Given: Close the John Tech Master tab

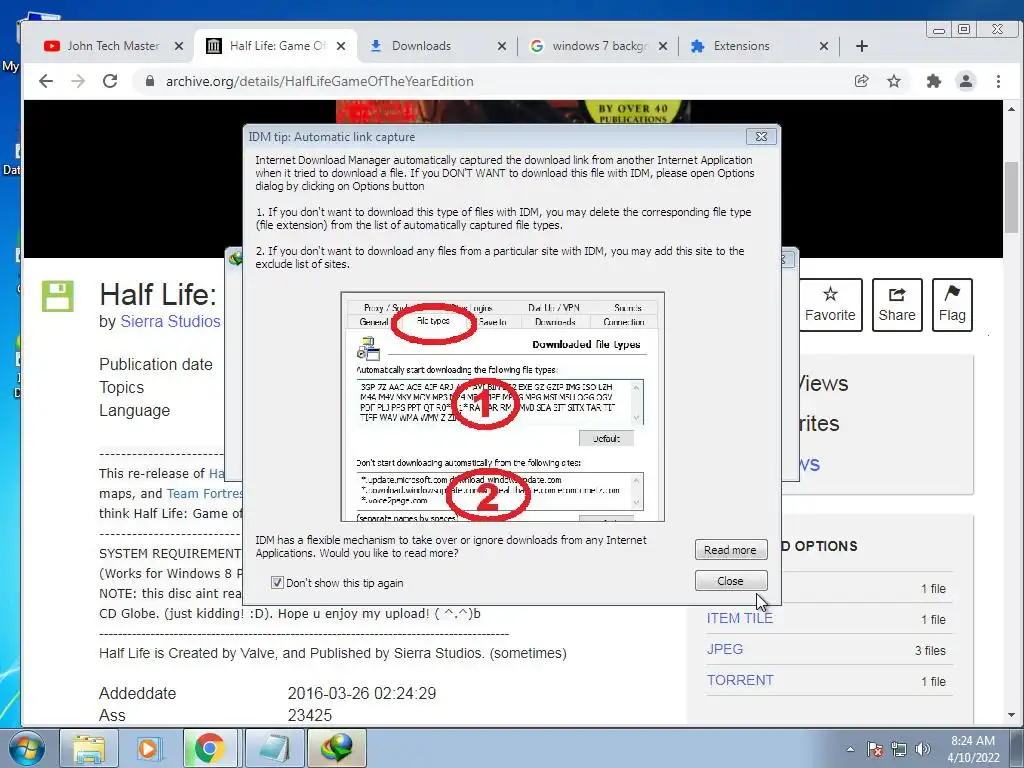Looking at the screenshot, I should [x=179, y=46].
